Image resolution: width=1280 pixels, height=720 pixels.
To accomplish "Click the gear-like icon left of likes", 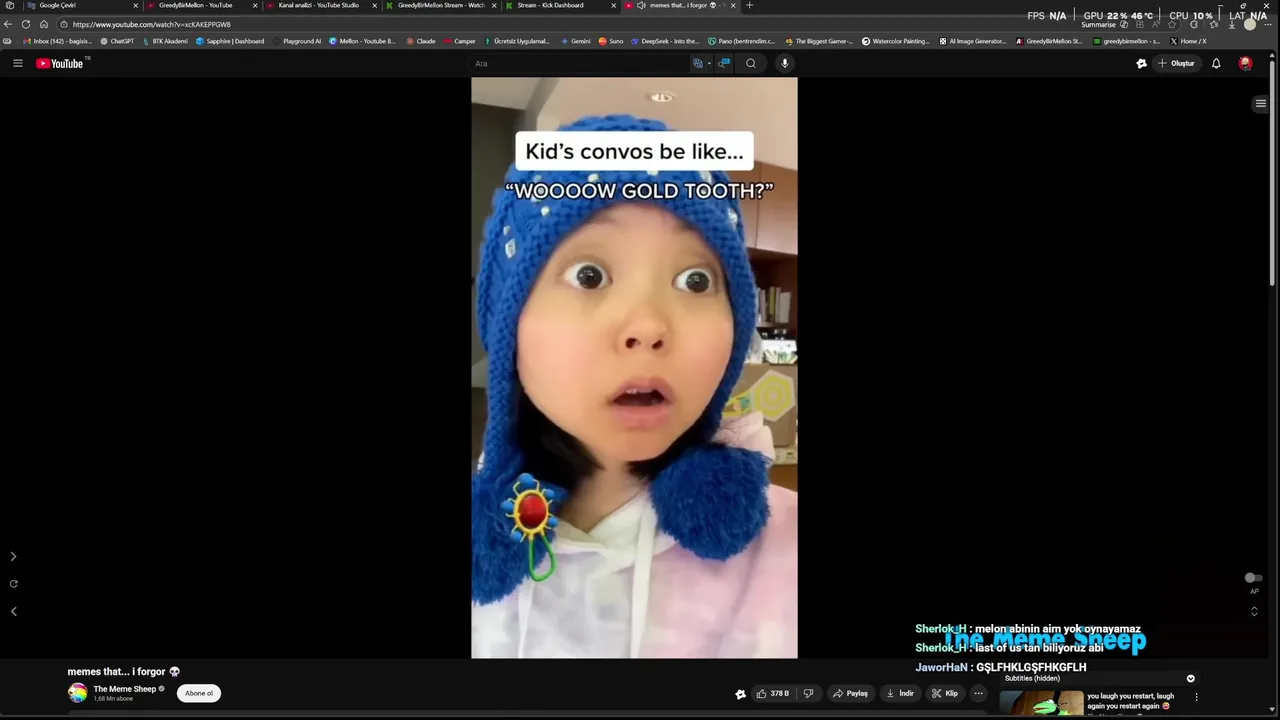I will click(x=740, y=693).
